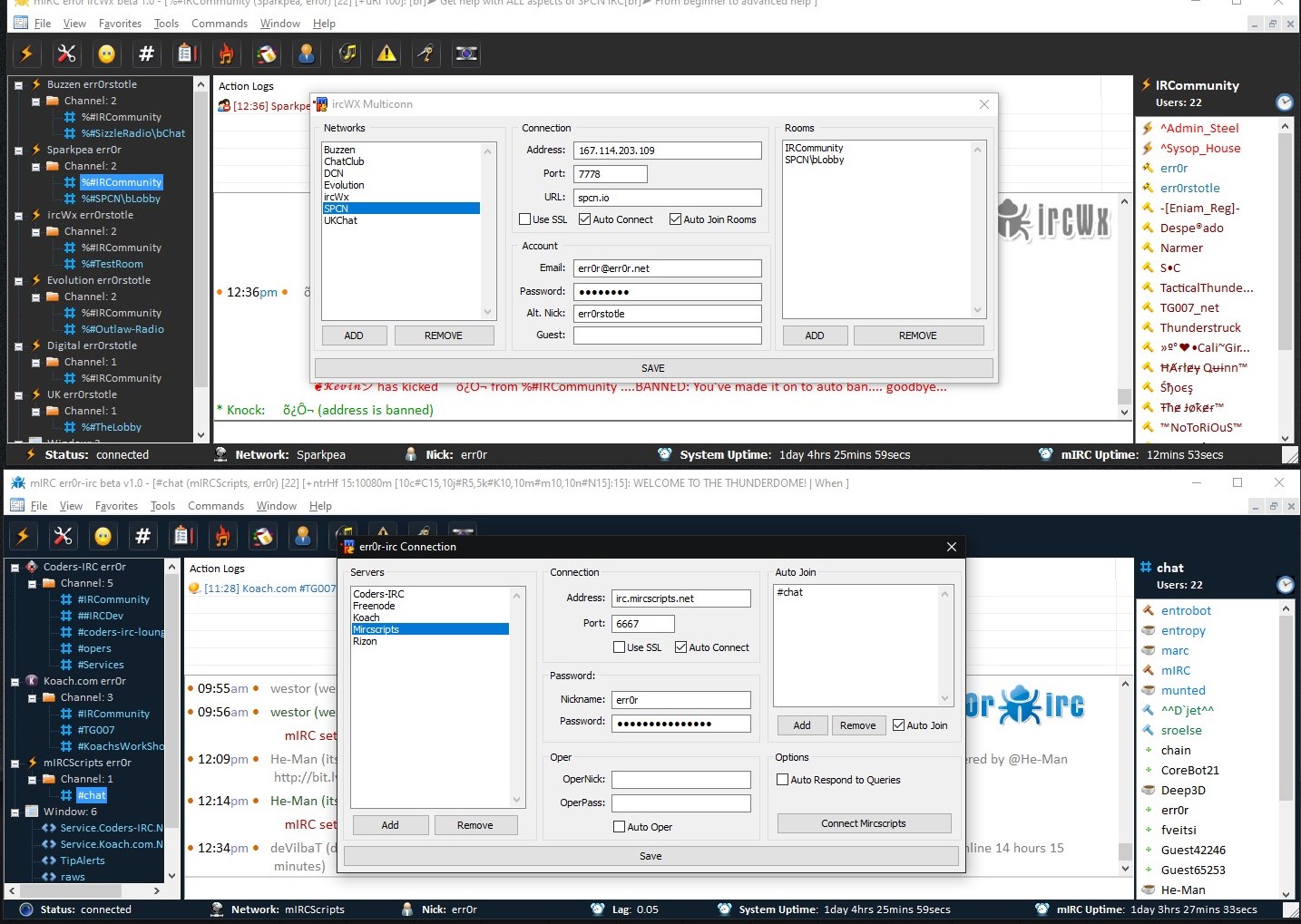Open Favorites menu in top window
The height and width of the screenshot is (924, 1301).
point(120,24)
